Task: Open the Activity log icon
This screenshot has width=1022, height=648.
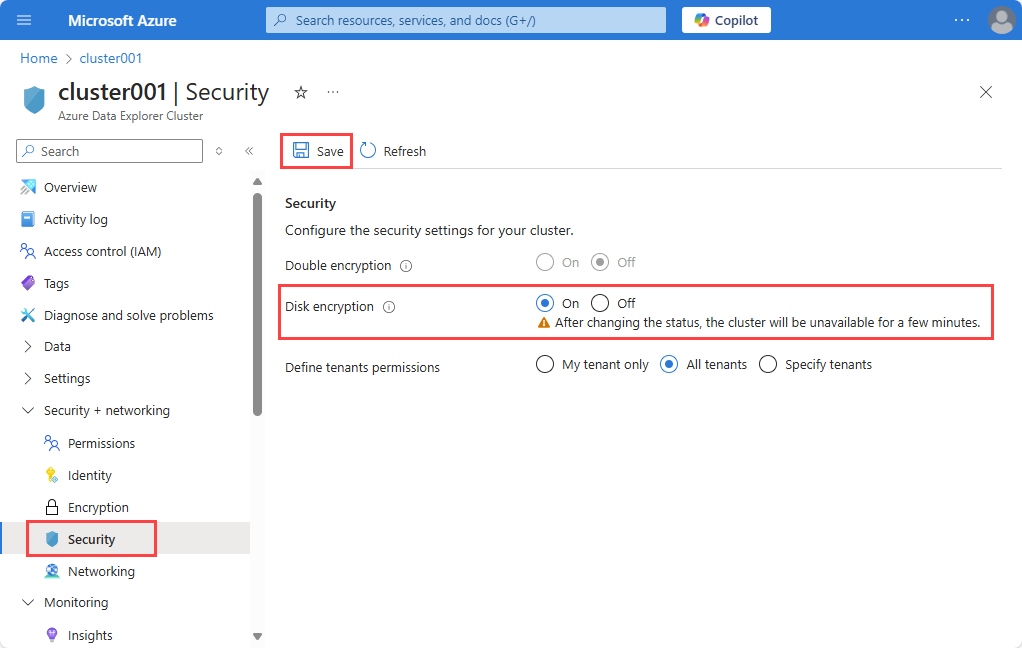Action: (30, 219)
